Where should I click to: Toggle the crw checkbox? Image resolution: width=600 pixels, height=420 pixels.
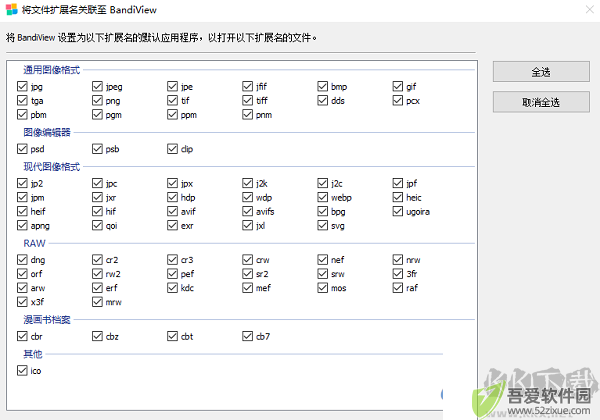247,260
